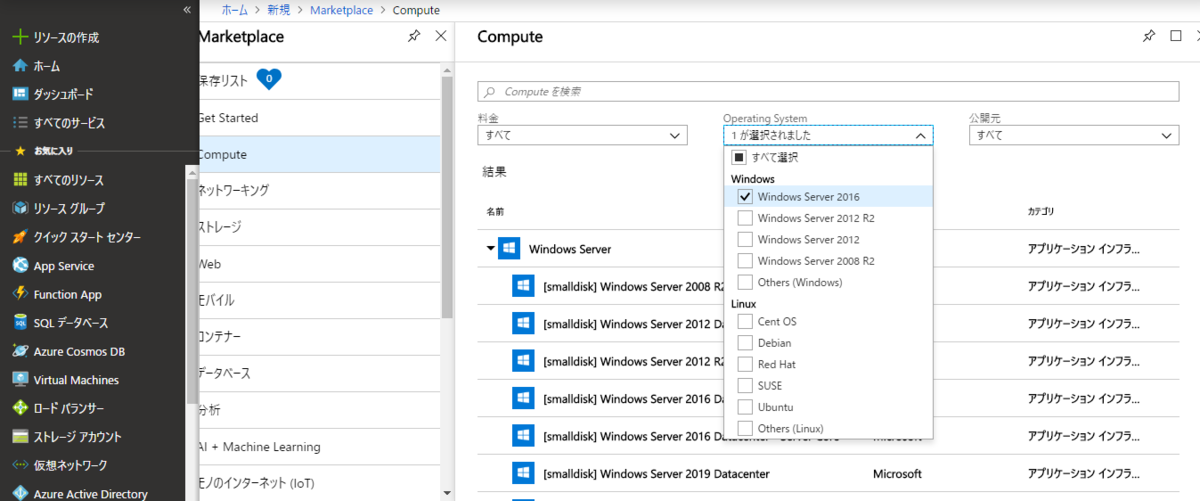Select ネットワーキング in Marketplace menu

pos(234,190)
